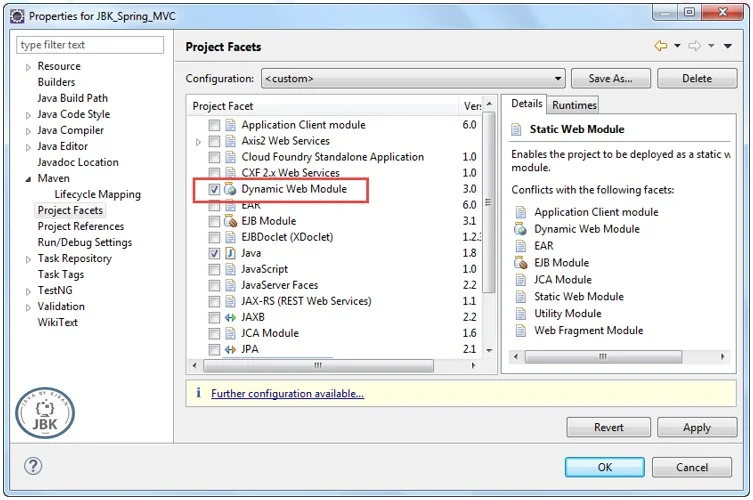Focus the type filter text field
This screenshot has width=753, height=500.
point(90,45)
